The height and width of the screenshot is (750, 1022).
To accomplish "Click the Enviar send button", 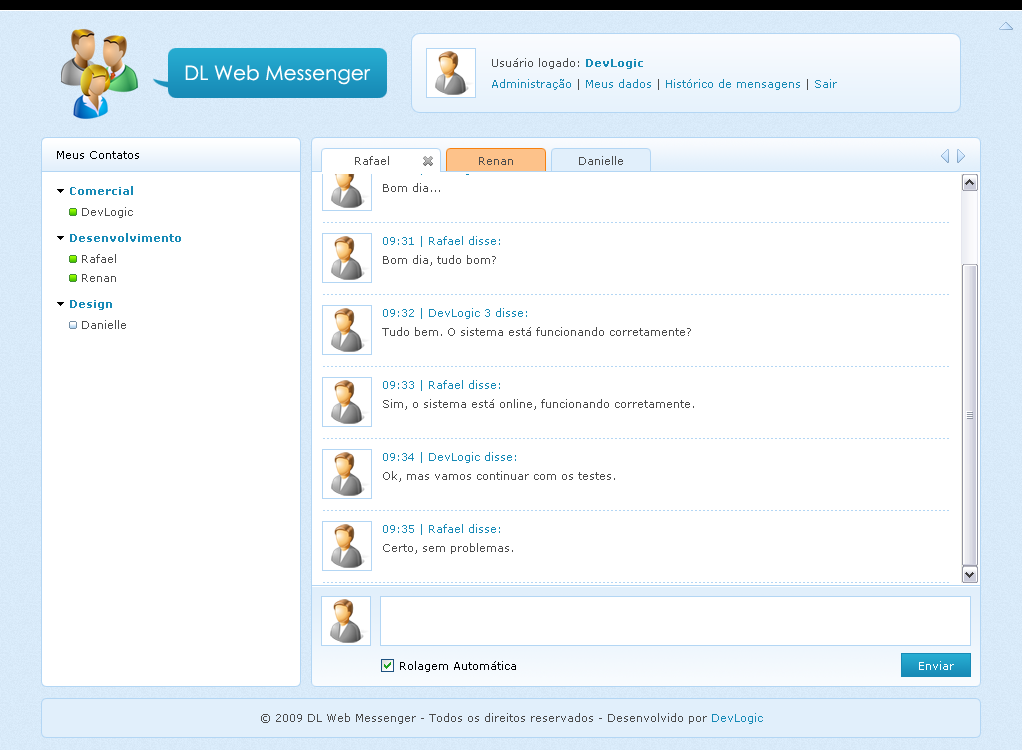I will [x=936, y=665].
